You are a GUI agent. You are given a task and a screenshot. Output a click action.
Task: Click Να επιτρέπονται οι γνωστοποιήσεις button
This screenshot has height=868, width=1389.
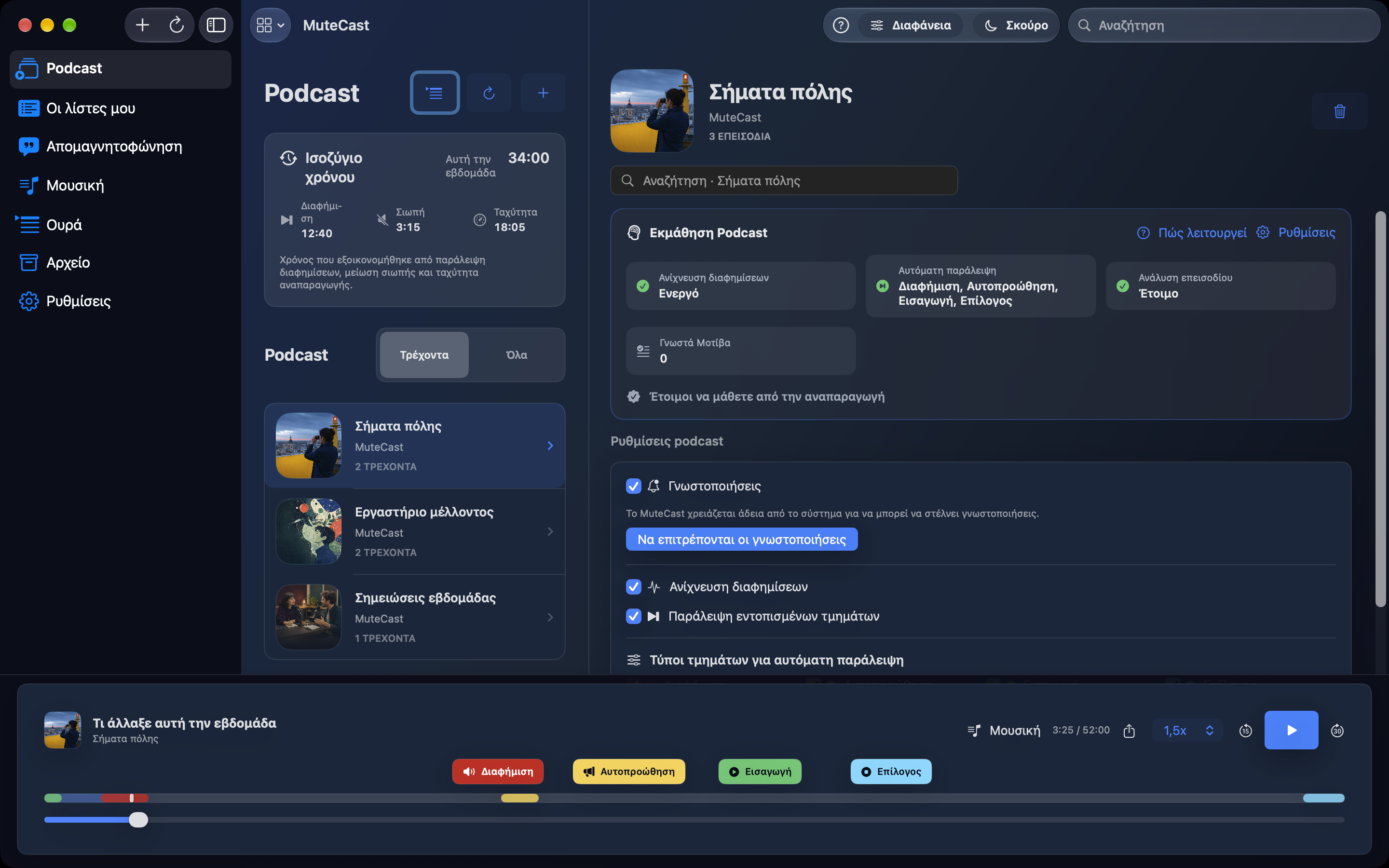742,539
